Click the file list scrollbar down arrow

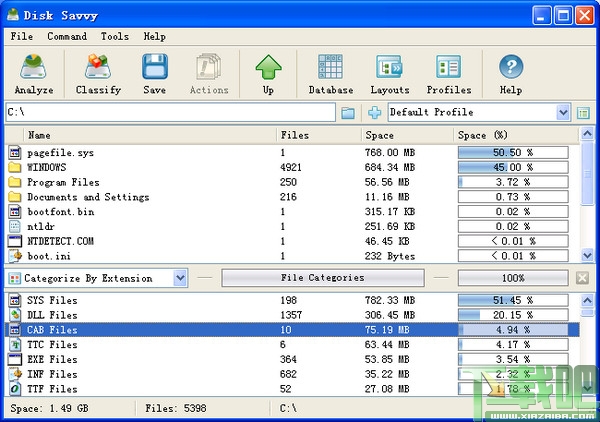pos(587,255)
